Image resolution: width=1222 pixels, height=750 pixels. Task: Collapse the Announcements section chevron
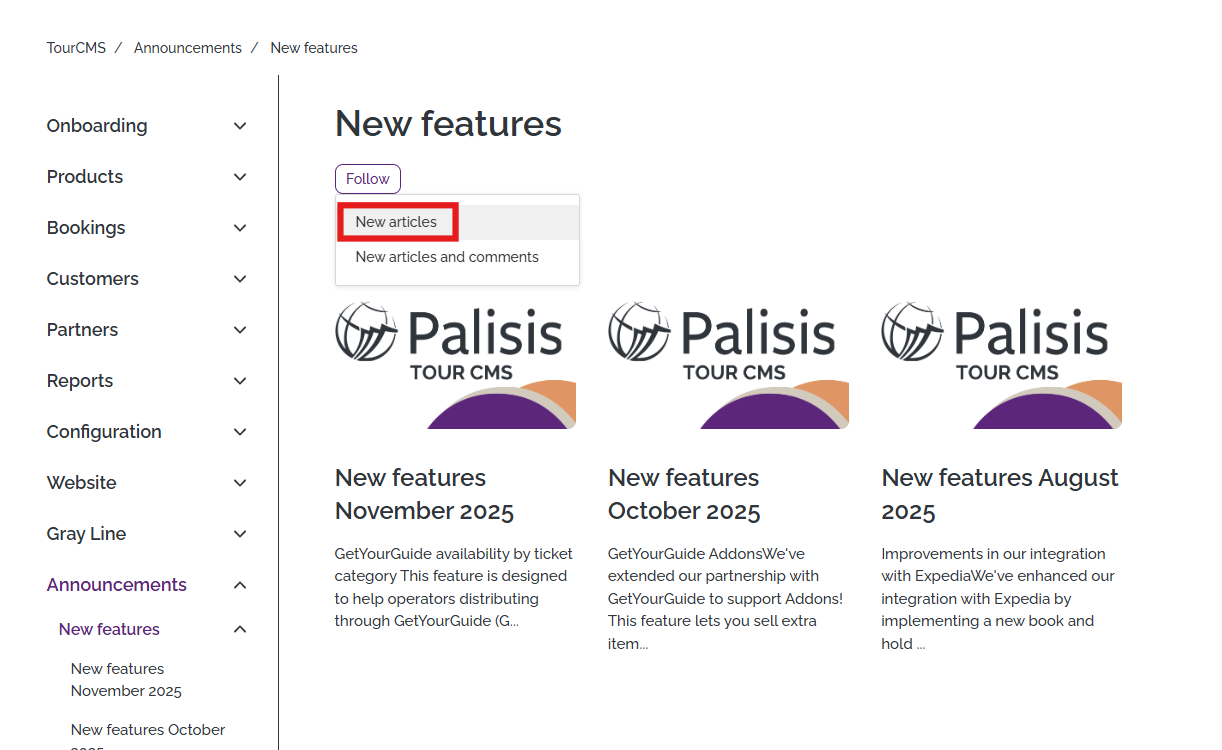coord(240,585)
